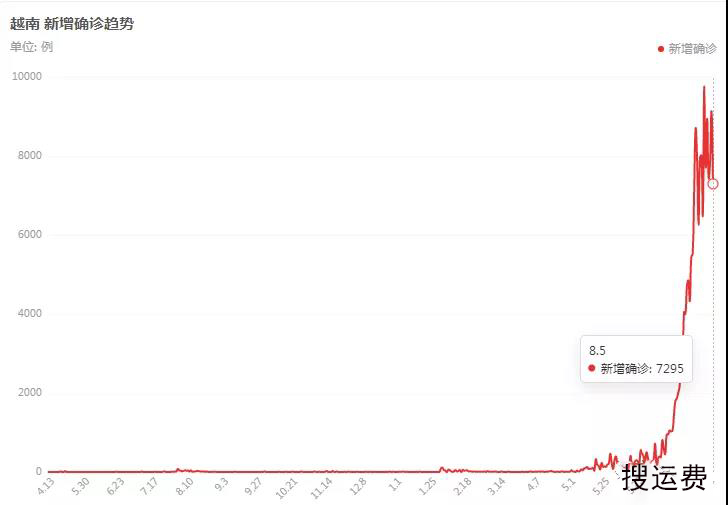Click the red dot inside the tooltip

(x=591, y=369)
